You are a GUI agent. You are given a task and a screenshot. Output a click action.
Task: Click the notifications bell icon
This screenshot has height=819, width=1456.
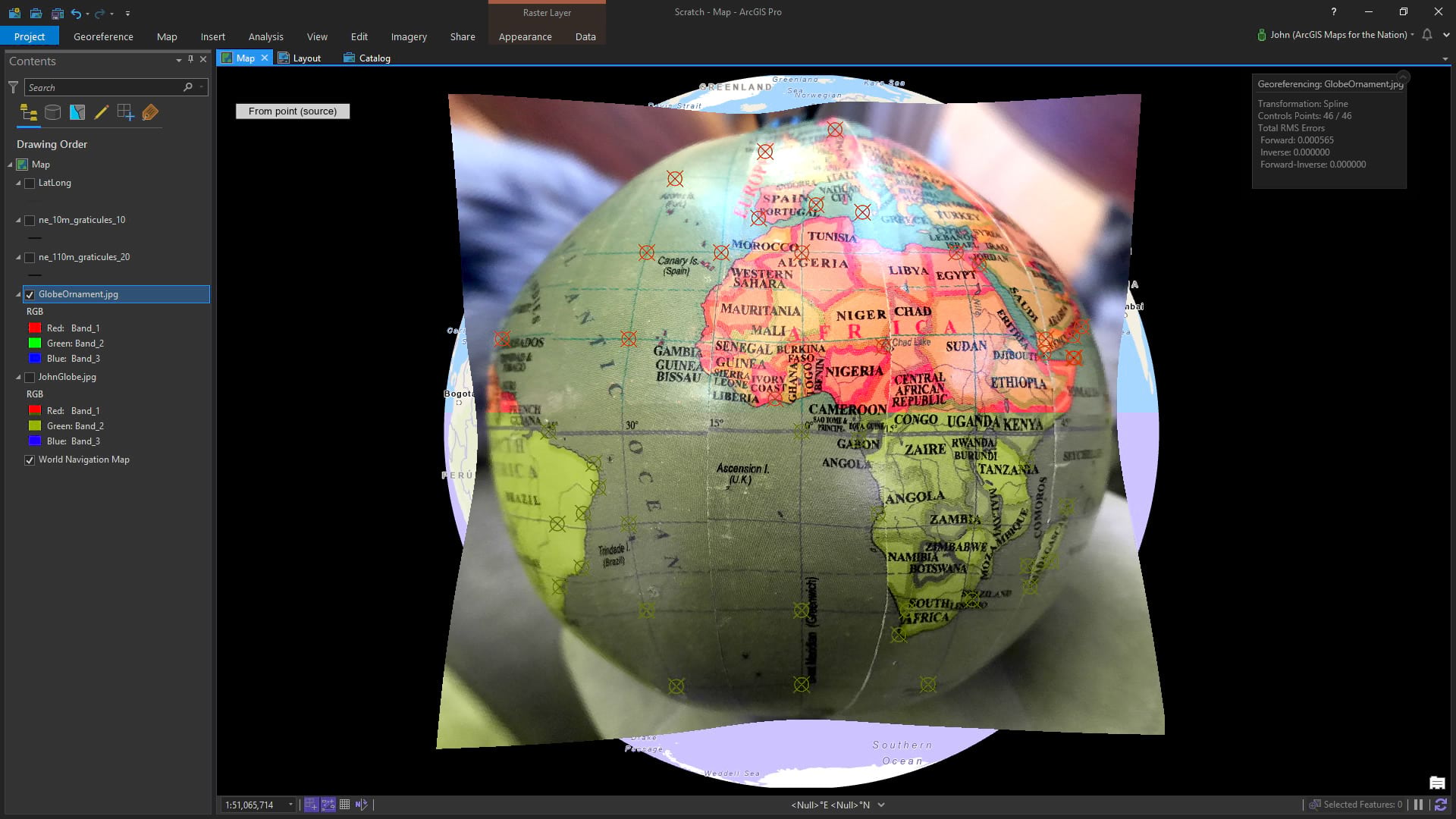tap(1426, 35)
